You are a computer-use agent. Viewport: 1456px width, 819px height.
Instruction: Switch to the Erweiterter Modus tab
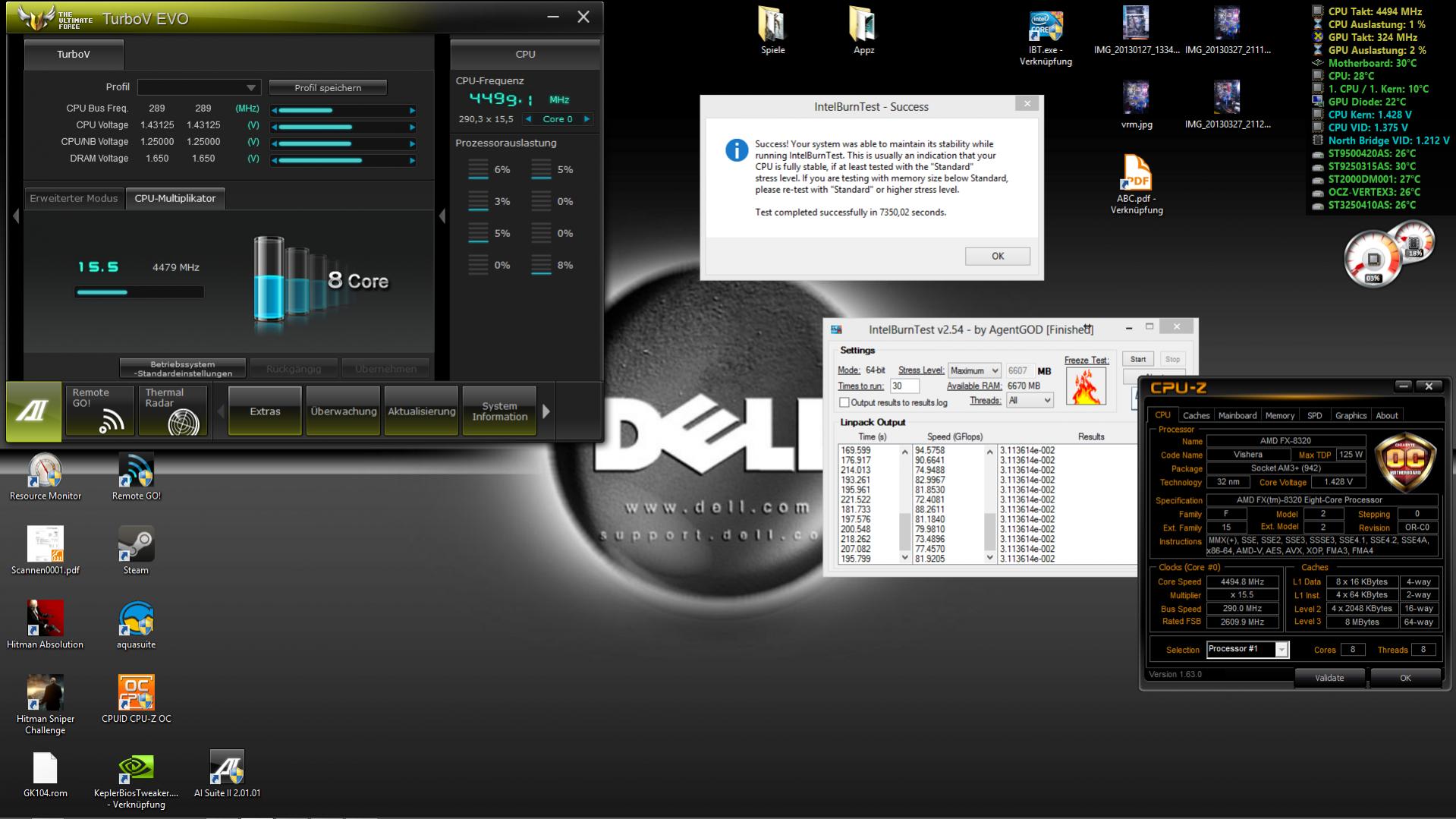[74, 198]
